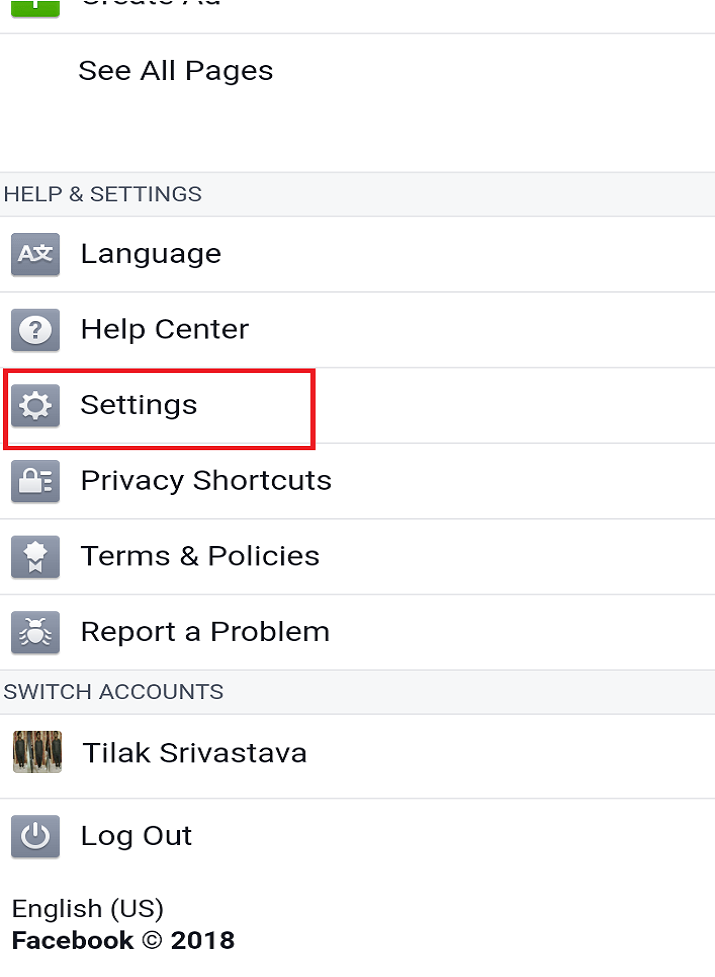Click the Help Center question mark icon
The image size is (715, 977).
tap(36, 330)
